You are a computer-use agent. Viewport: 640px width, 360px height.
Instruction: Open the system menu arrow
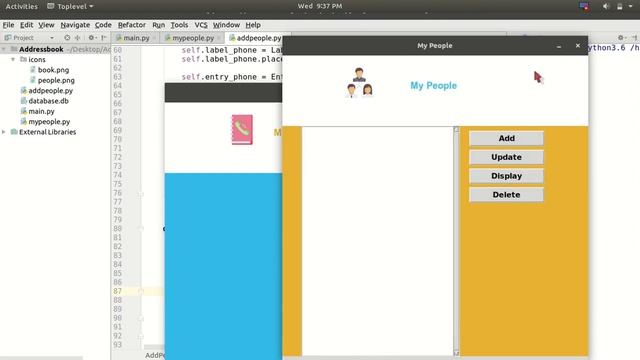[631, 7]
